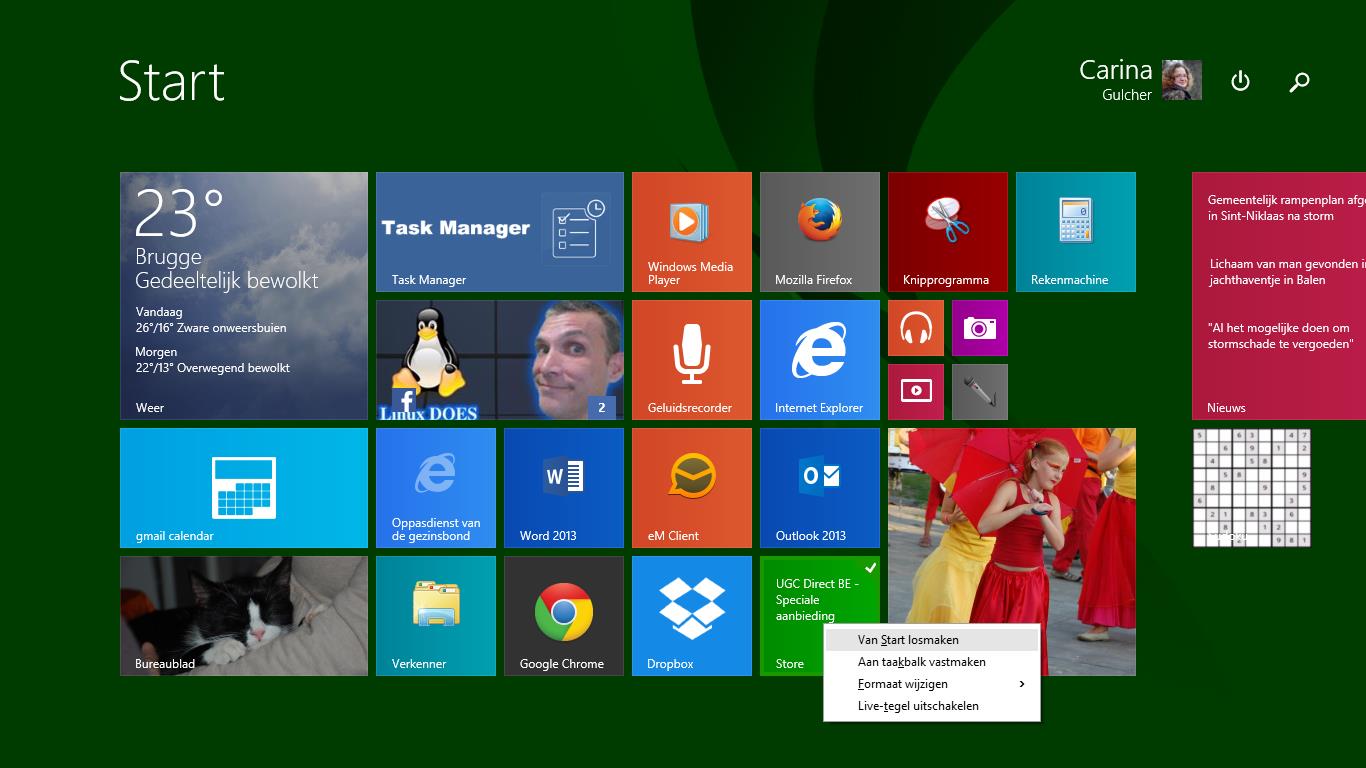
Task: Click the Carina user name
Action: coord(1116,70)
